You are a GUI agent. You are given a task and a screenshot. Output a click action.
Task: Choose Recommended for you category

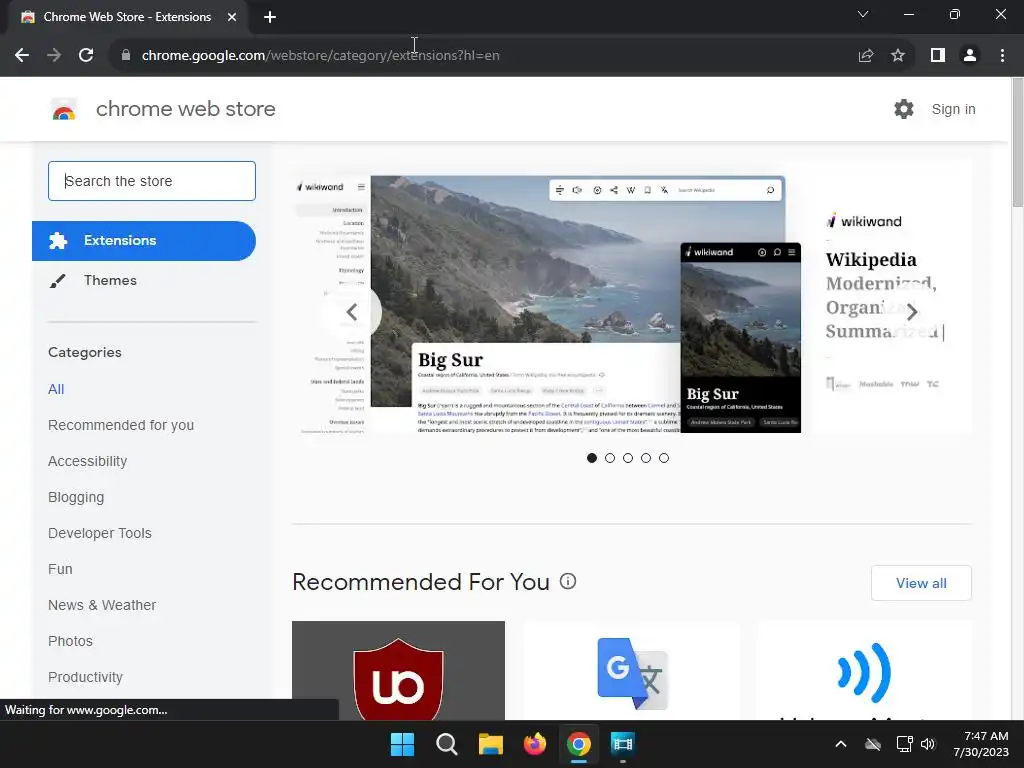[121, 425]
